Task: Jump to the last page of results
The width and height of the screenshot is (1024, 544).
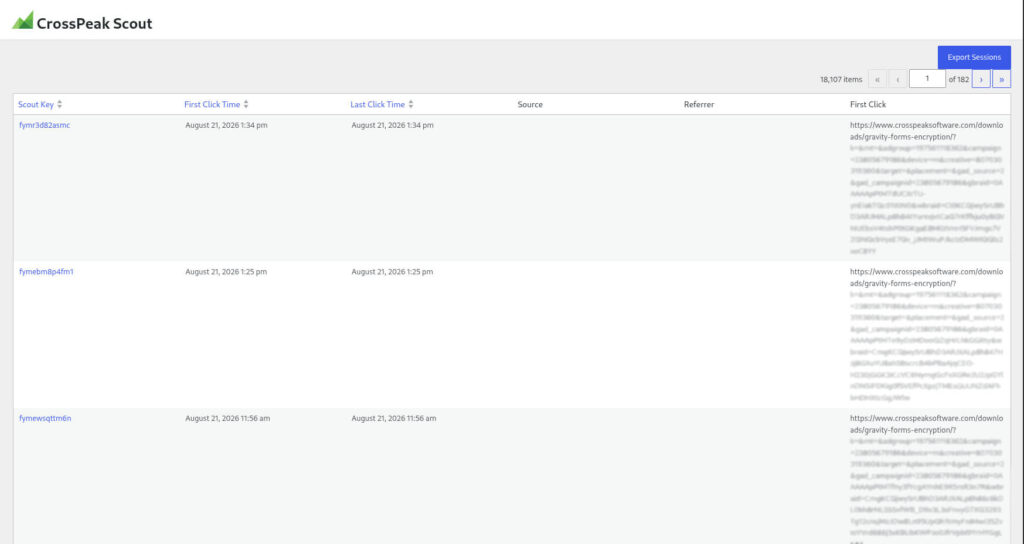Action: tap(1001, 79)
